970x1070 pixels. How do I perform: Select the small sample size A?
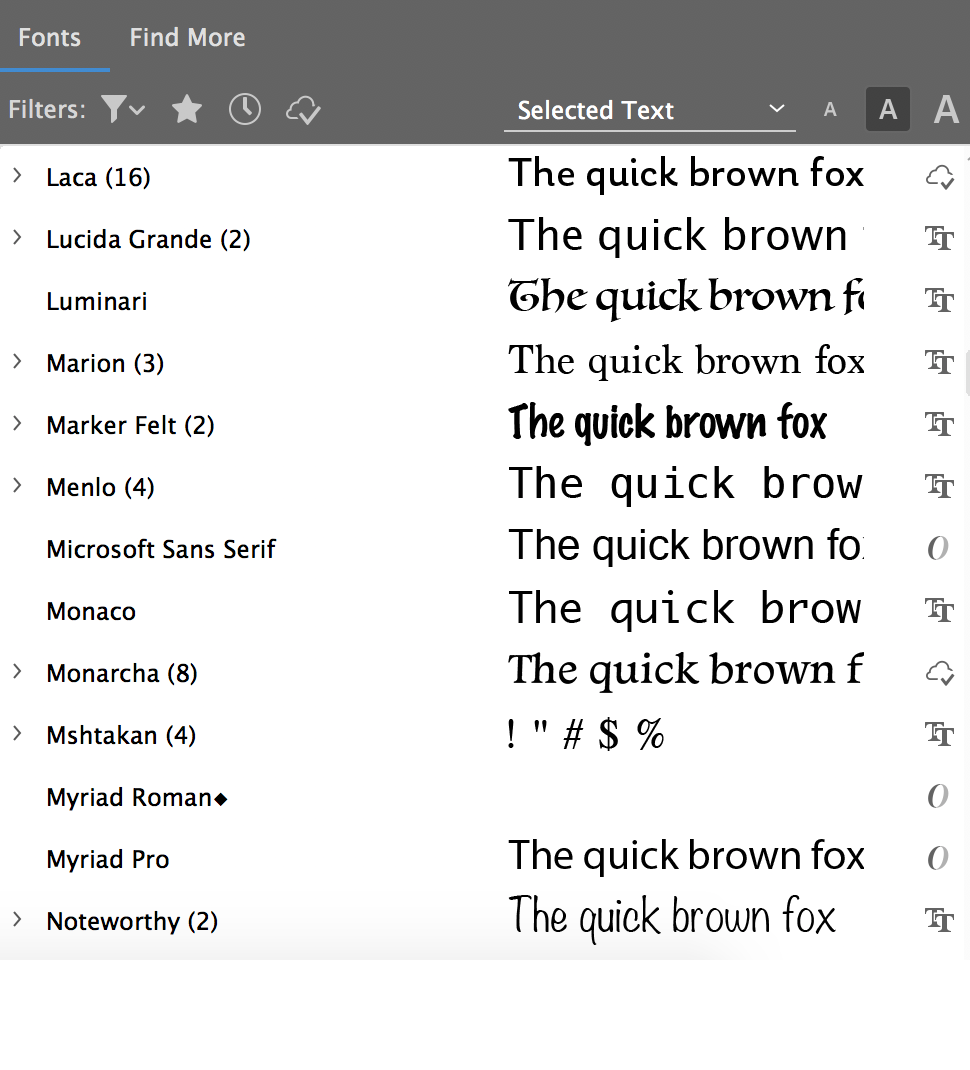click(x=830, y=110)
